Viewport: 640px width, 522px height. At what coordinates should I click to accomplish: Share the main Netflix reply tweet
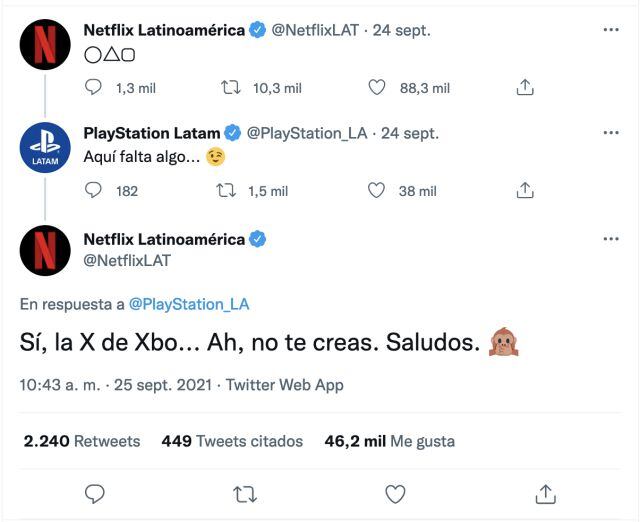tap(545, 493)
